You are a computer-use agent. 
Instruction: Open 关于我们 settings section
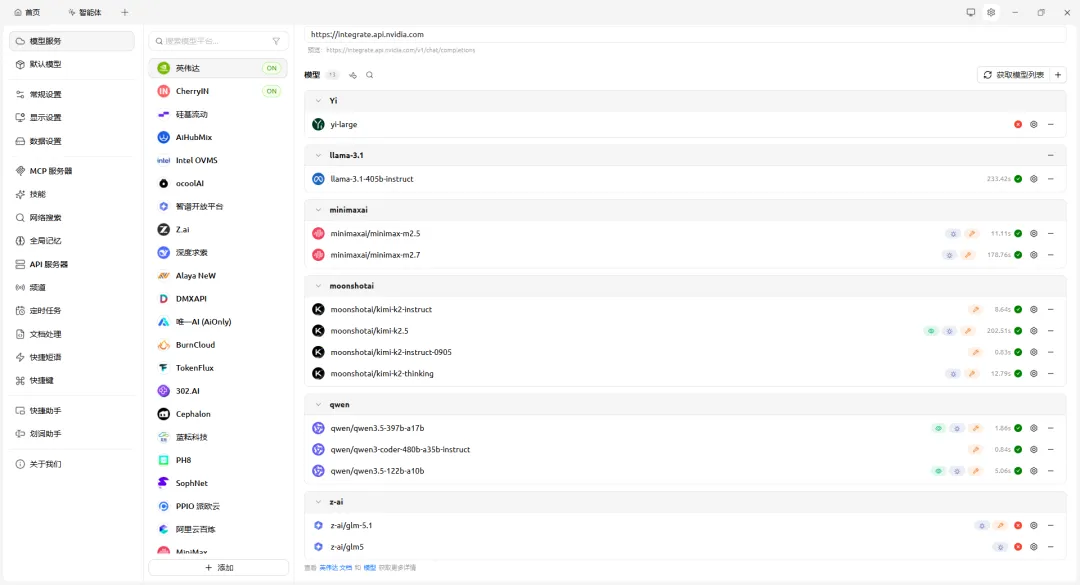point(72,464)
